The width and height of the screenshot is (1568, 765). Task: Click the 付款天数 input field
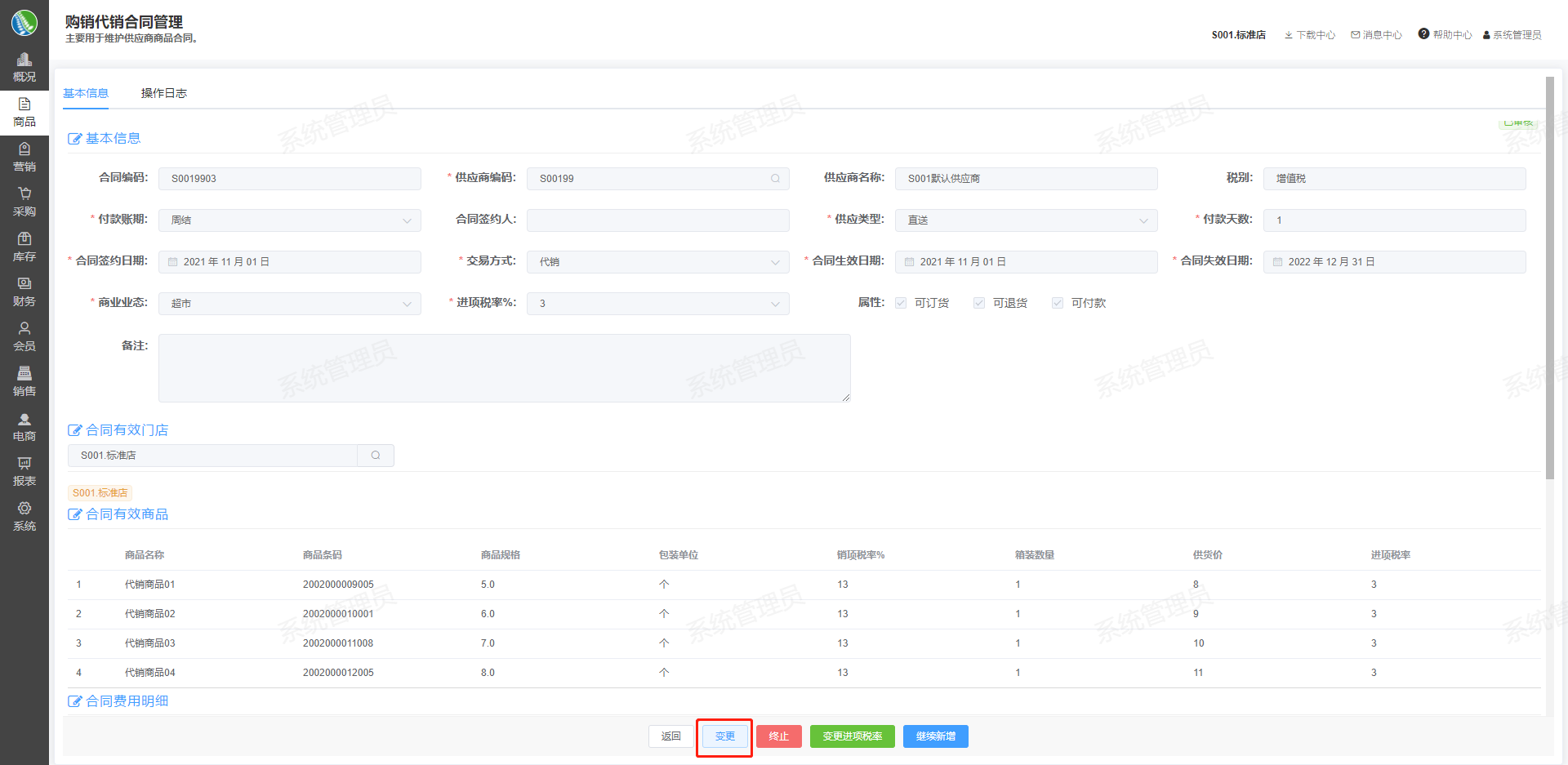(1395, 220)
